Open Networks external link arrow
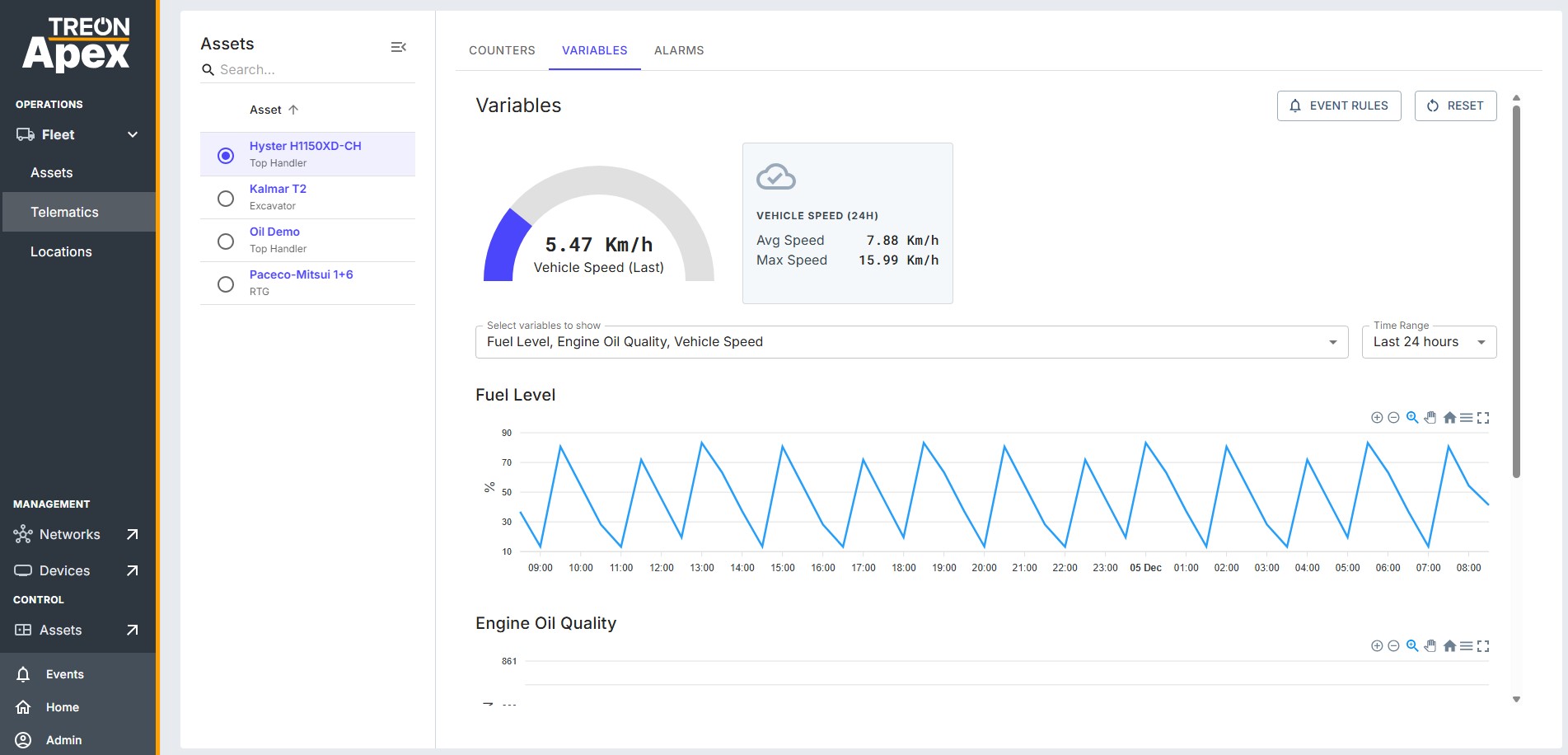 click(x=132, y=534)
